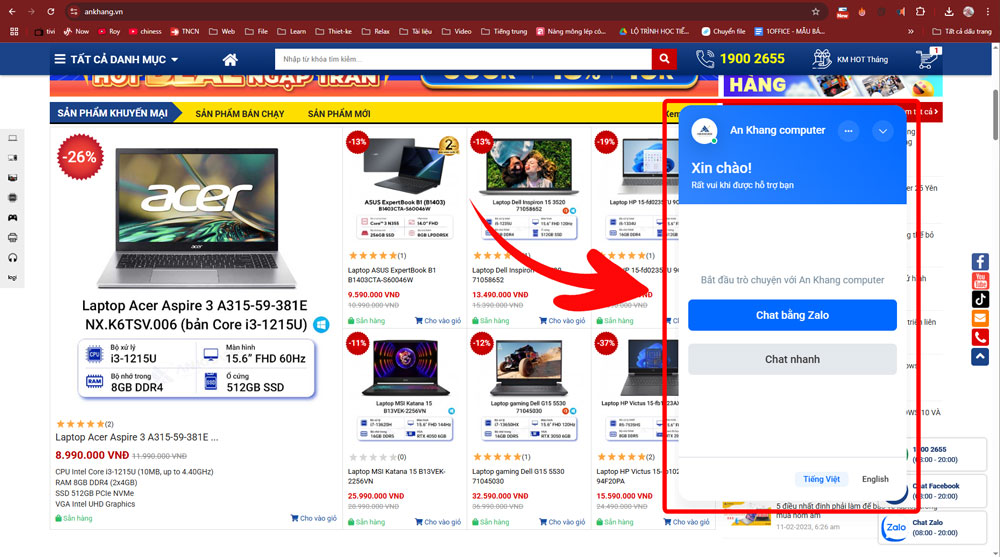Switch chat language to Tiếng Việt
1000x557 pixels.
(x=821, y=479)
